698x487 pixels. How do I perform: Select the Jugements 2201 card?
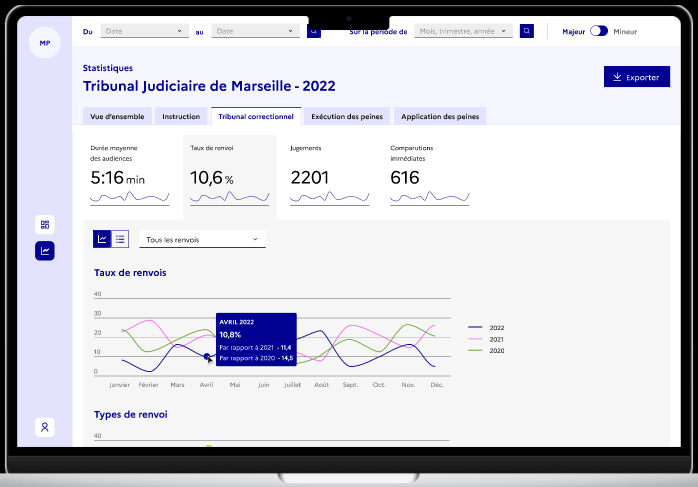pyautogui.click(x=329, y=175)
